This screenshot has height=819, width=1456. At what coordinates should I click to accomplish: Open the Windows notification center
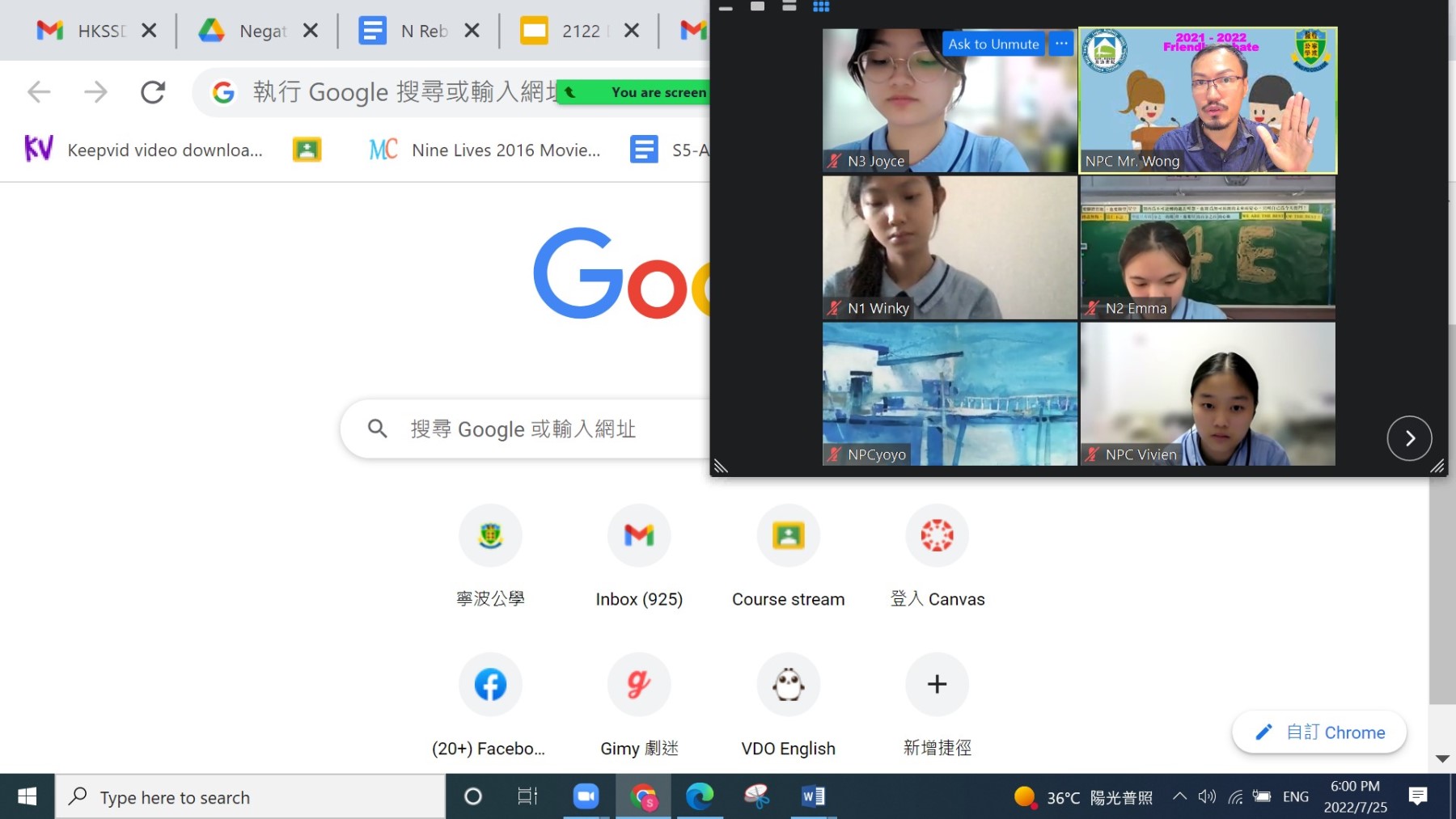1418,797
